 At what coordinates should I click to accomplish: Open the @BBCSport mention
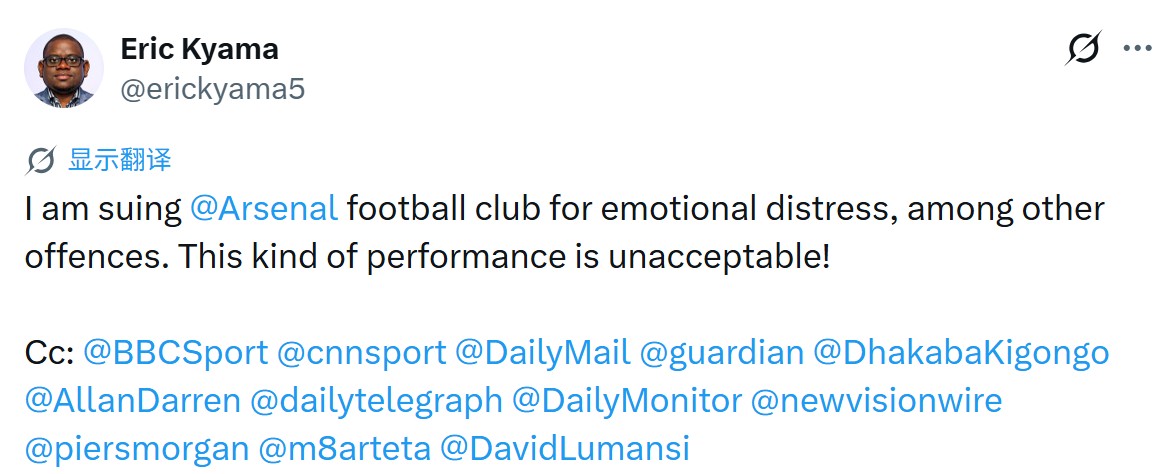176,352
